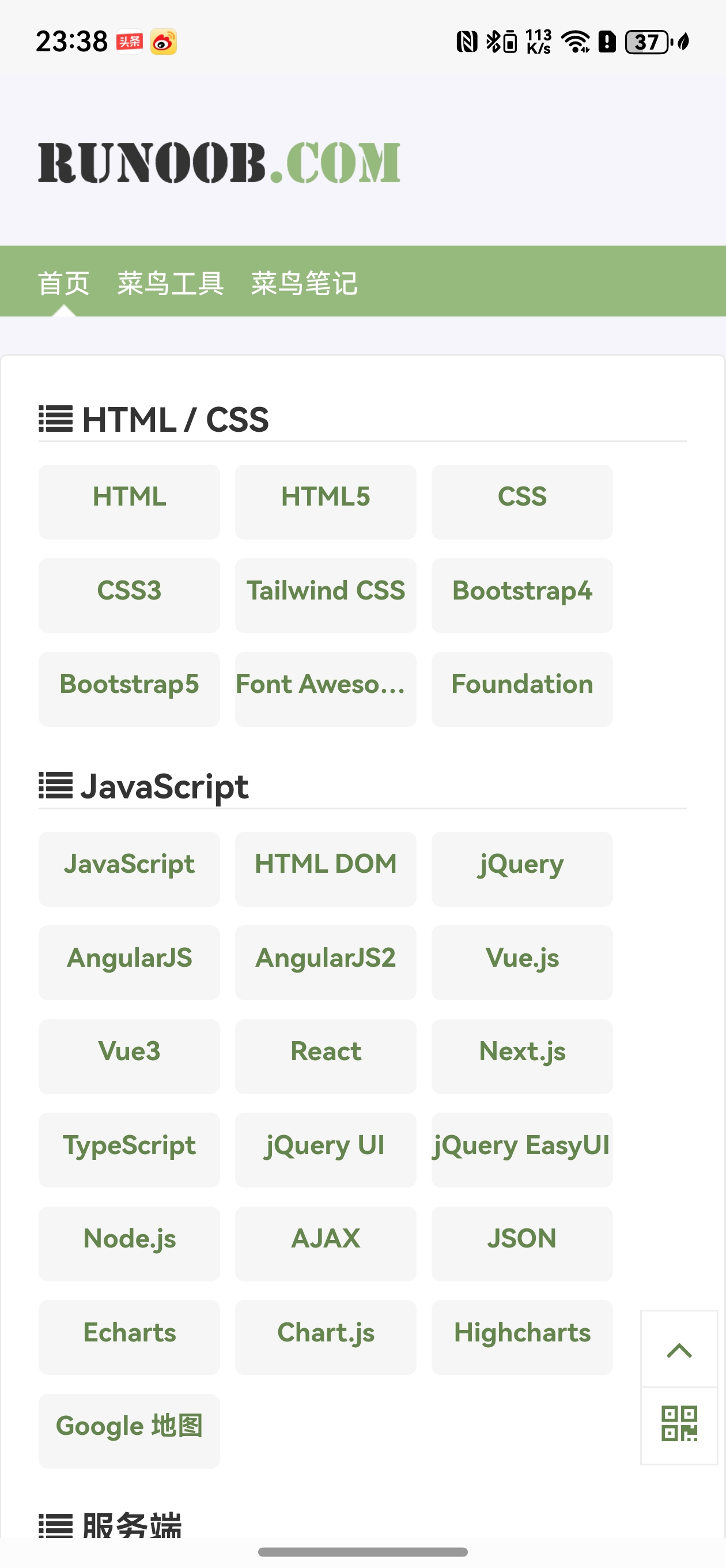Open the CSS3 tutorial

tap(129, 595)
